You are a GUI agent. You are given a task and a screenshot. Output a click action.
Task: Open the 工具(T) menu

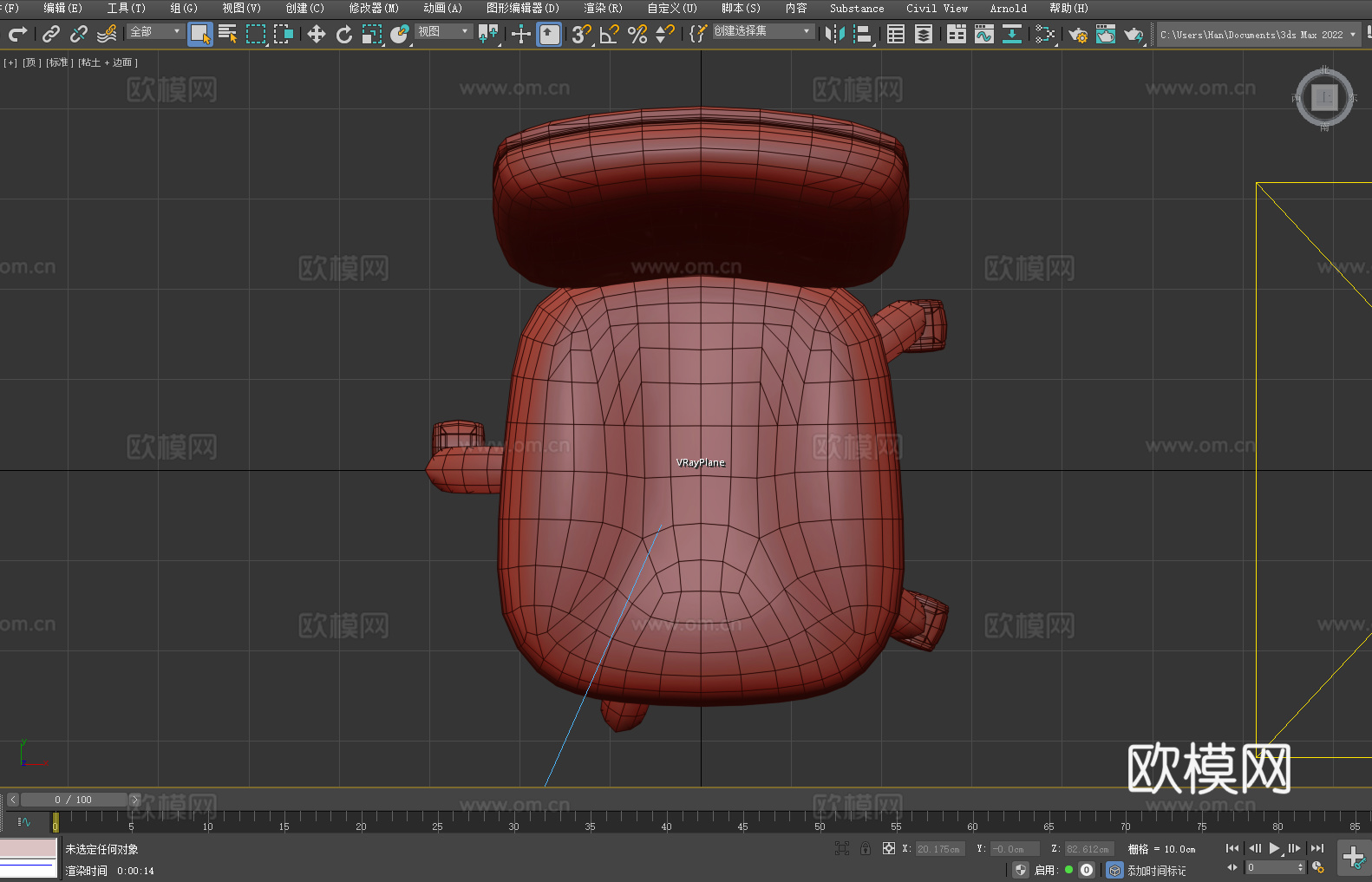click(126, 8)
